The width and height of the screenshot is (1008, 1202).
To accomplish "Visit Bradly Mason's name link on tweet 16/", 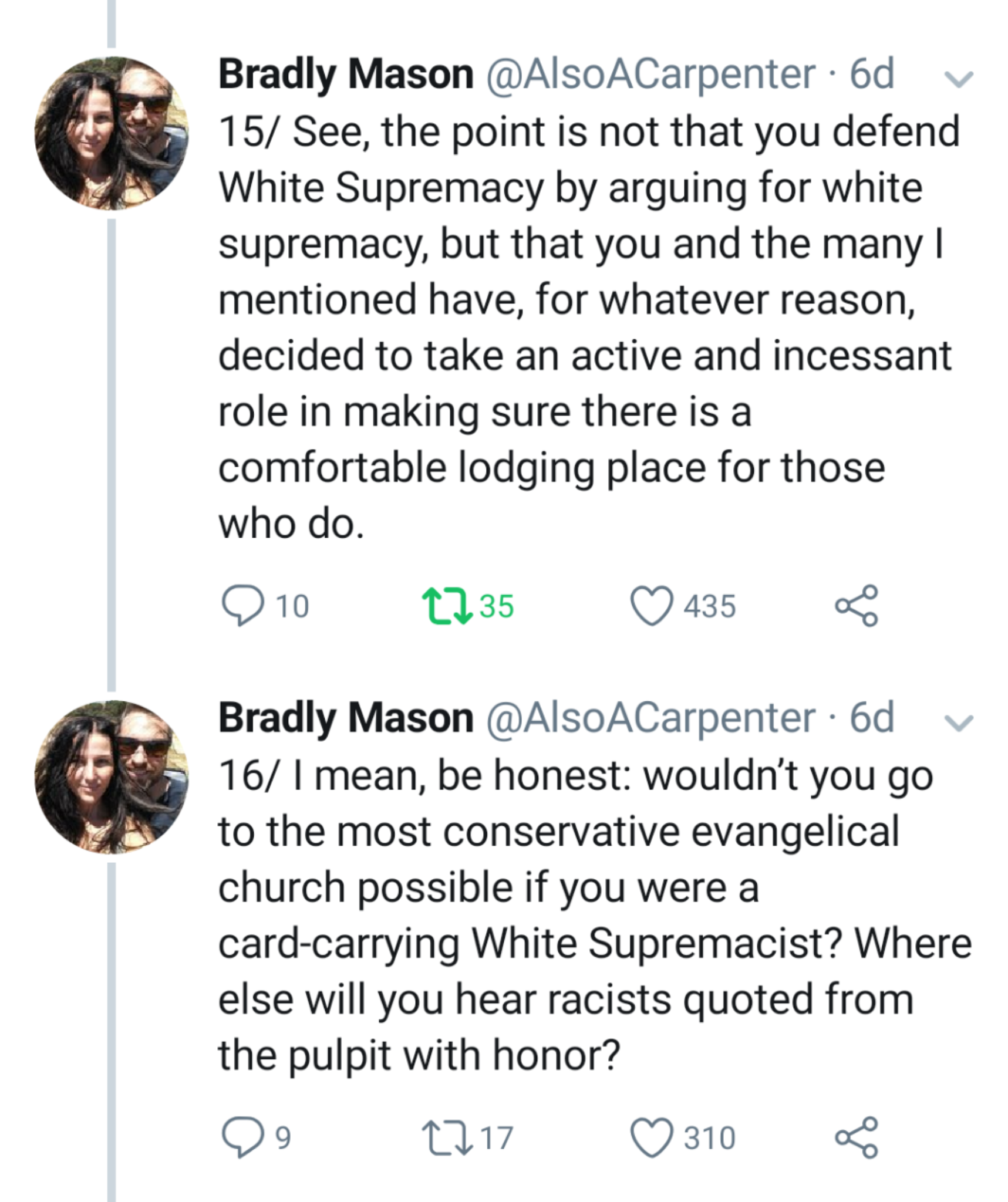I will click(346, 718).
